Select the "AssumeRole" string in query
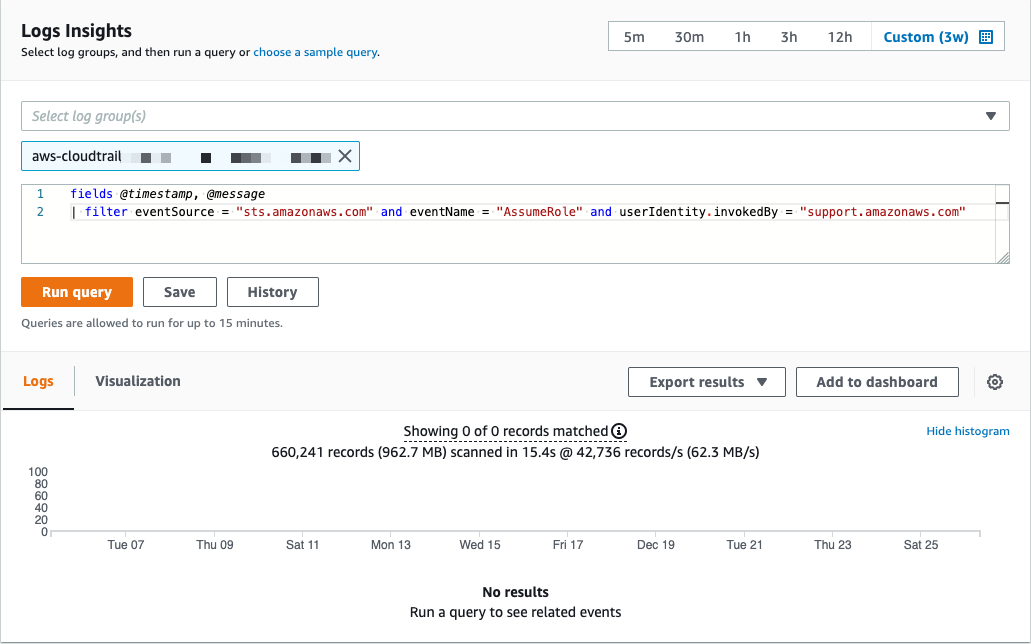 click(539, 212)
